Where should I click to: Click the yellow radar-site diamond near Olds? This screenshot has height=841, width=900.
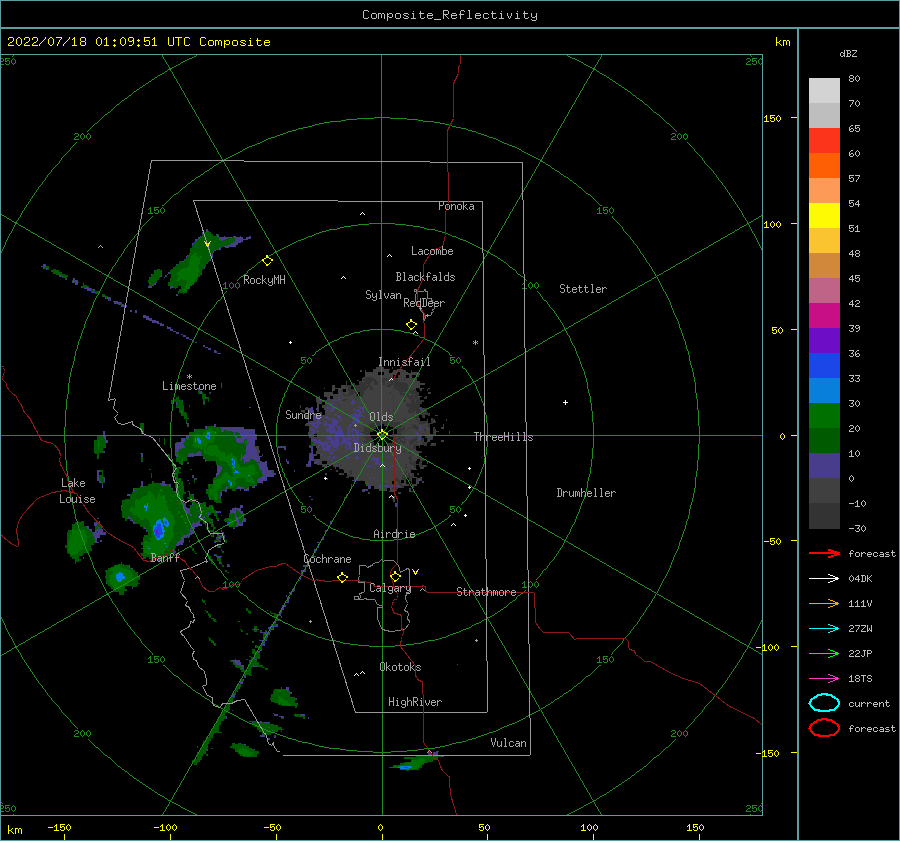[382, 435]
